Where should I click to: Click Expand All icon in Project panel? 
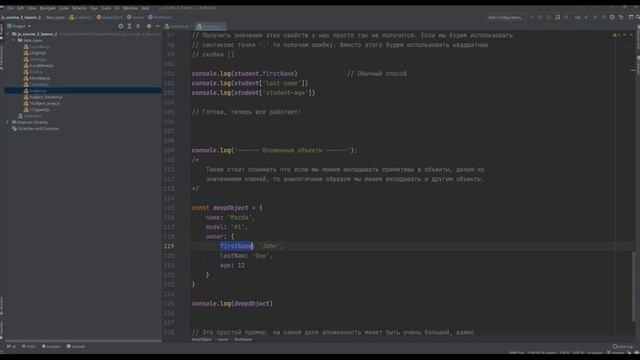129,26
